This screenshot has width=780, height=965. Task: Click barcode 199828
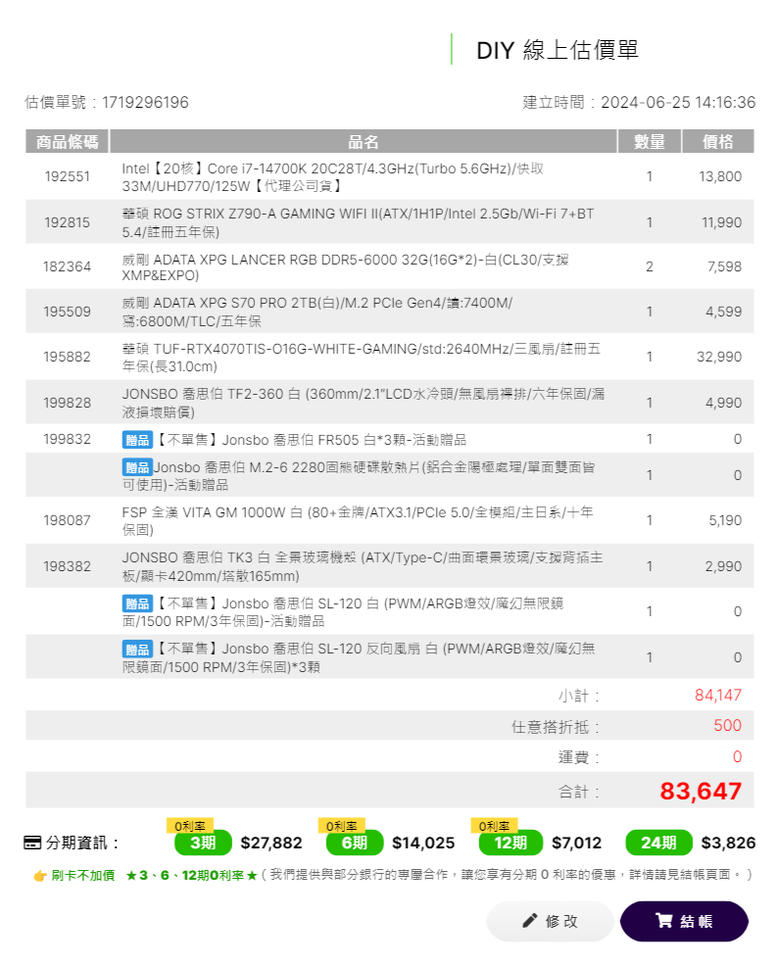67,402
